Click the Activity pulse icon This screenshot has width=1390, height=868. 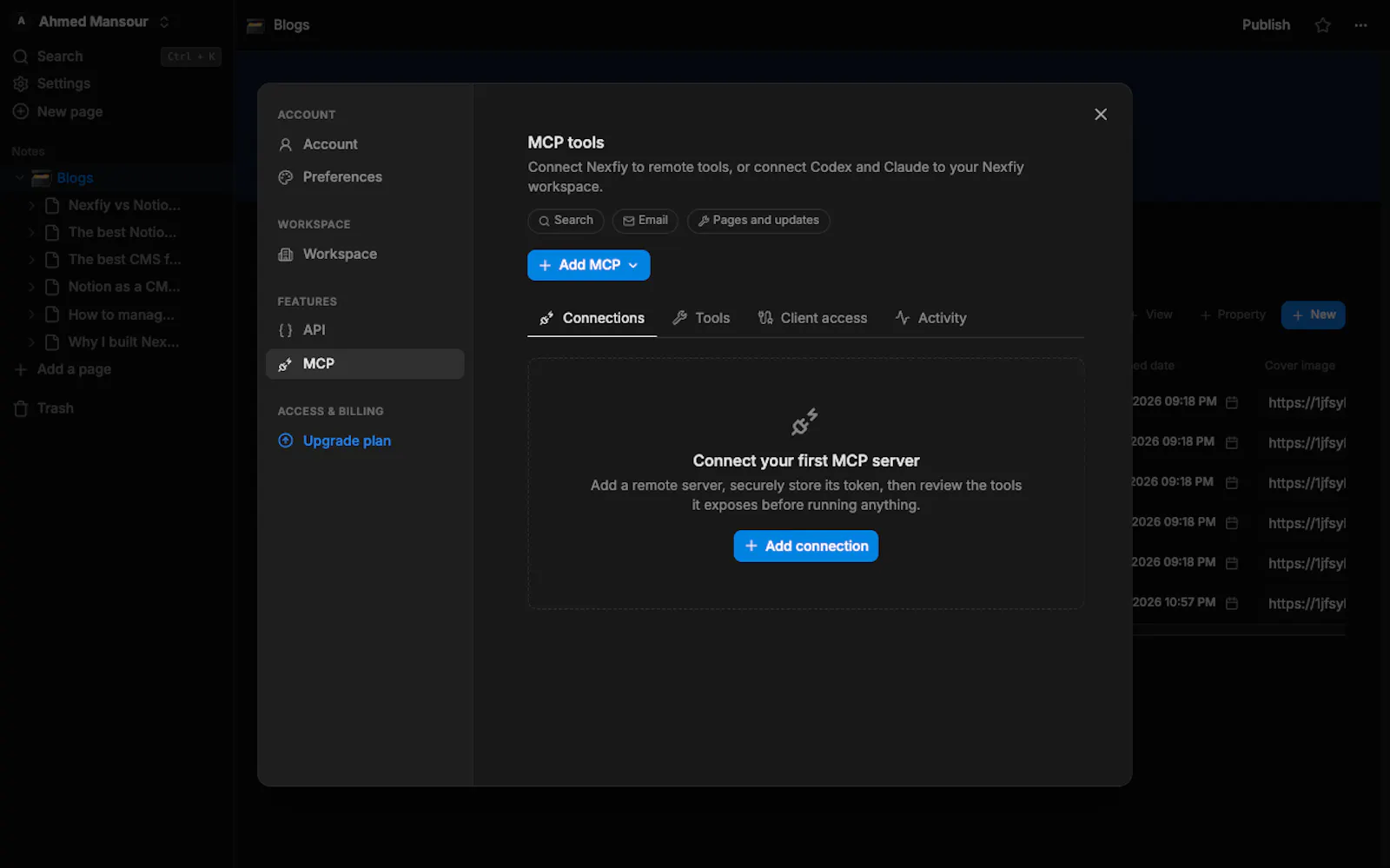pos(903,318)
